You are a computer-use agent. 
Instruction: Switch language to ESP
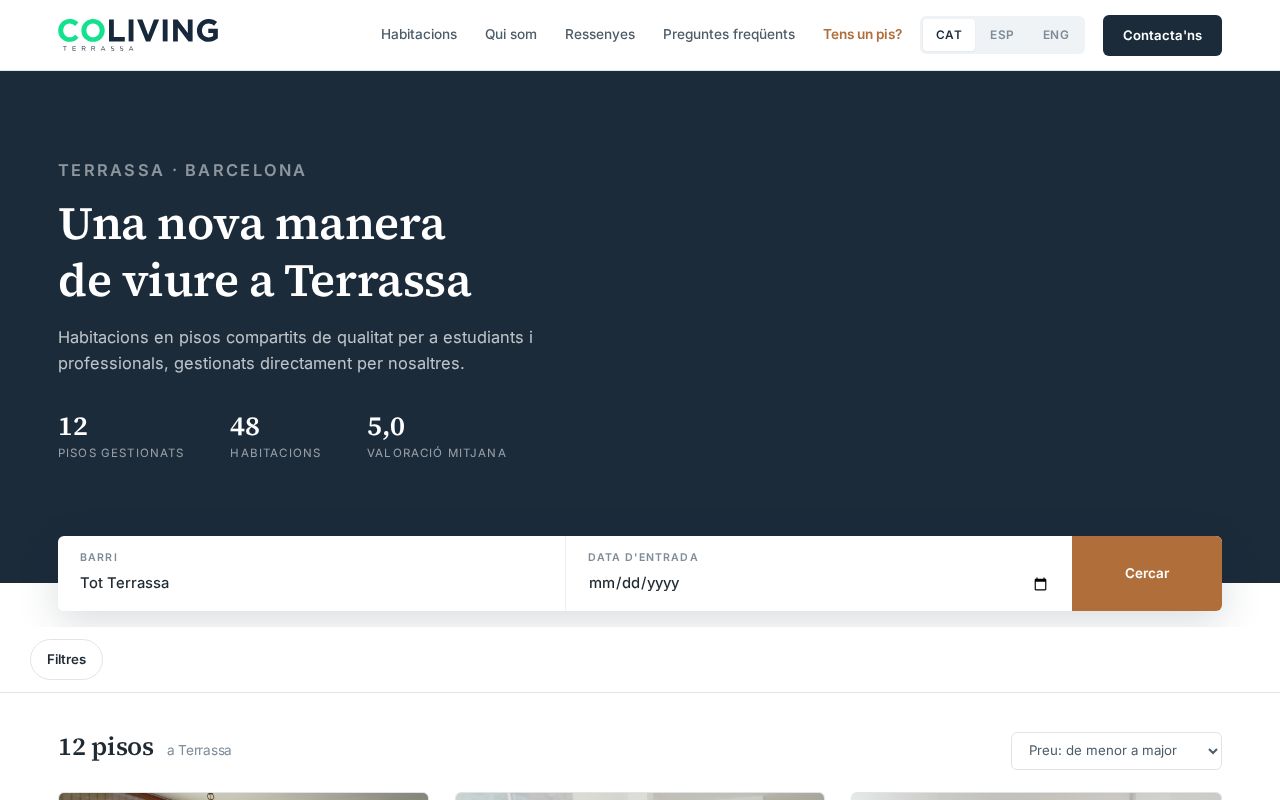[1002, 35]
